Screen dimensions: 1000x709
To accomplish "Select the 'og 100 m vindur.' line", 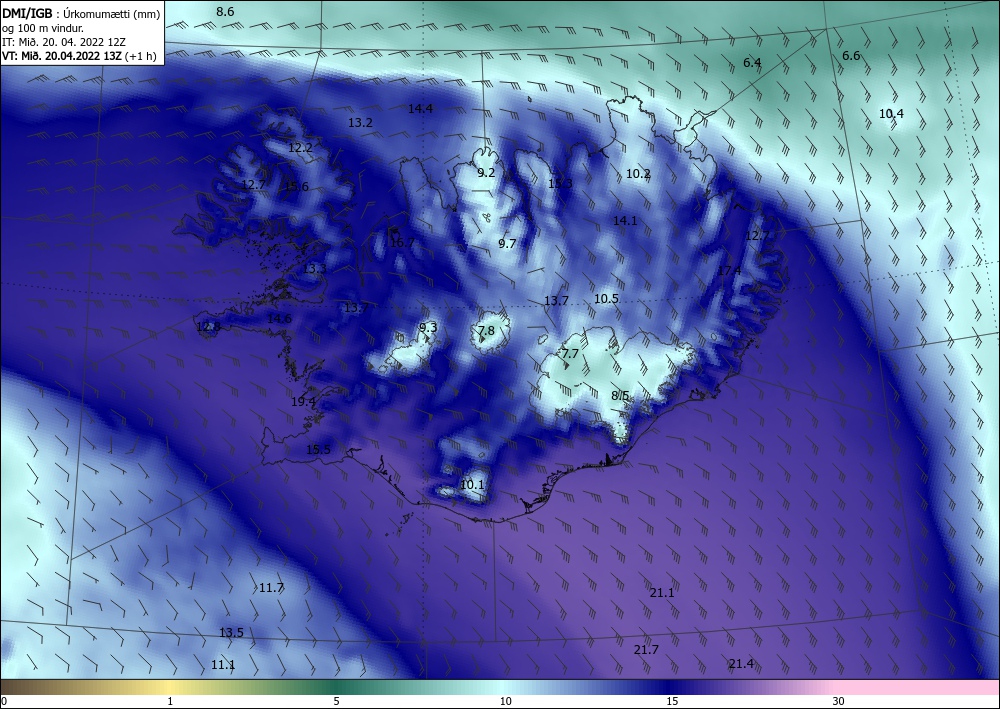I will point(43,28).
